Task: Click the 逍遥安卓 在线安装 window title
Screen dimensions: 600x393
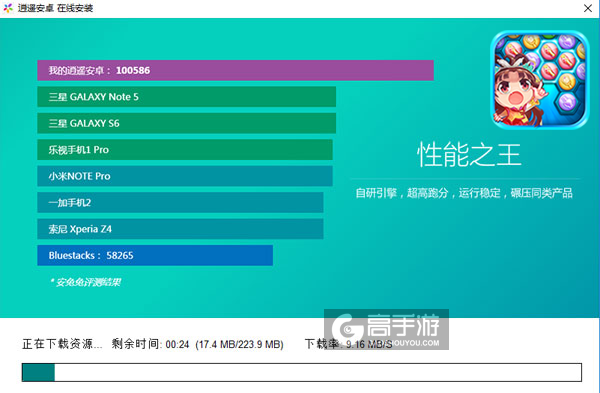Action: (x=55, y=8)
